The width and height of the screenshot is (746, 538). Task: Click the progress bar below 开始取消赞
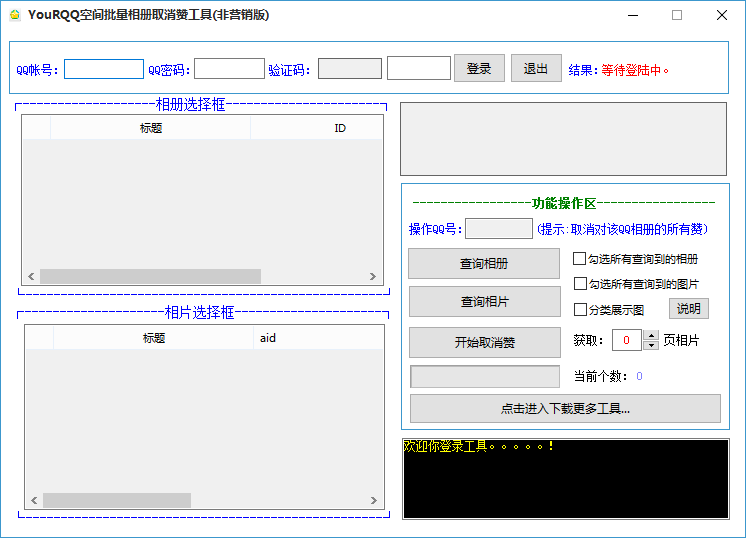[x=485, y=377]
